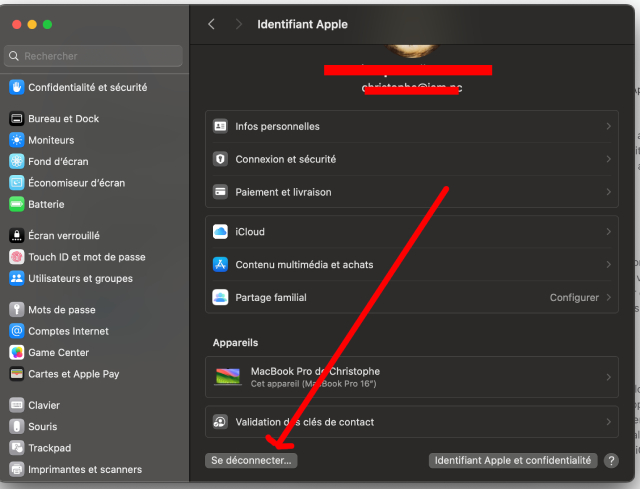Click the Comptes Internet @ icon
This screenshot has width=640, height=489.
click(17, 331)
